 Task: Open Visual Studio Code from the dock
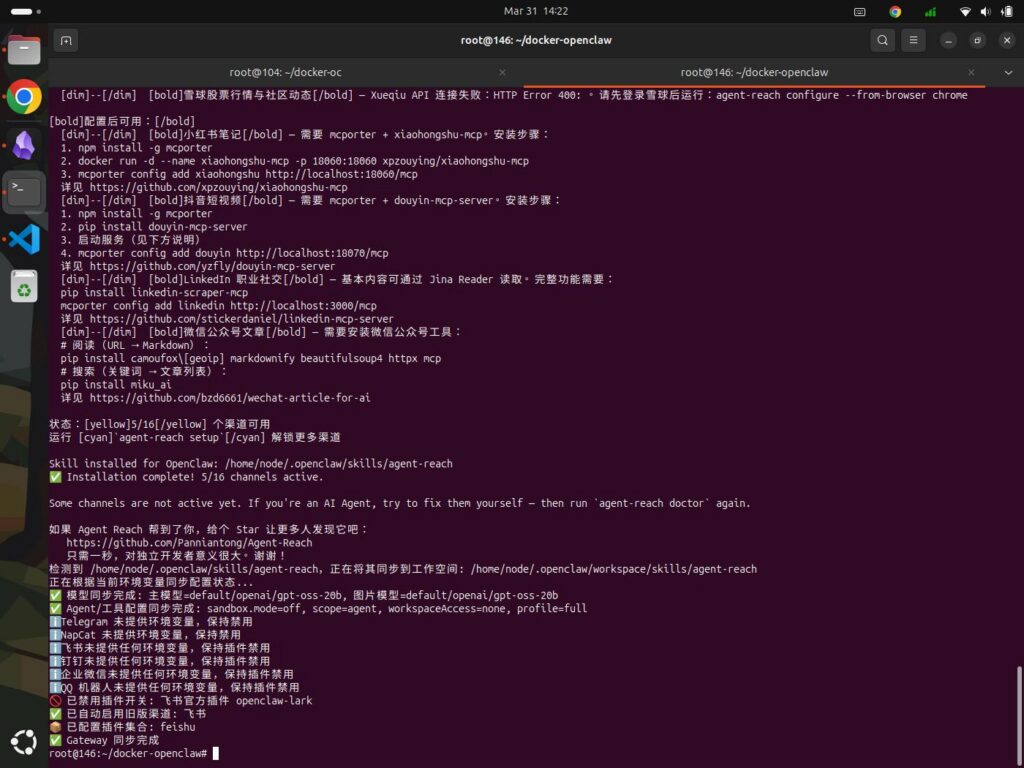[24, 239]
